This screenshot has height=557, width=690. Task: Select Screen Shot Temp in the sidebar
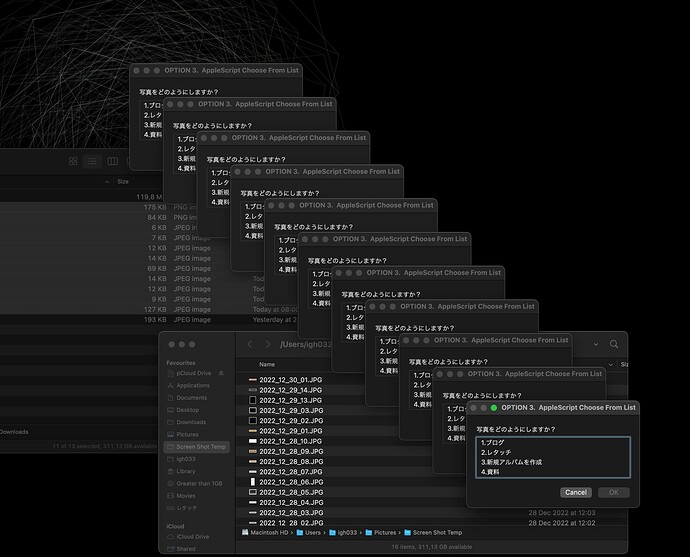point(197,447)
